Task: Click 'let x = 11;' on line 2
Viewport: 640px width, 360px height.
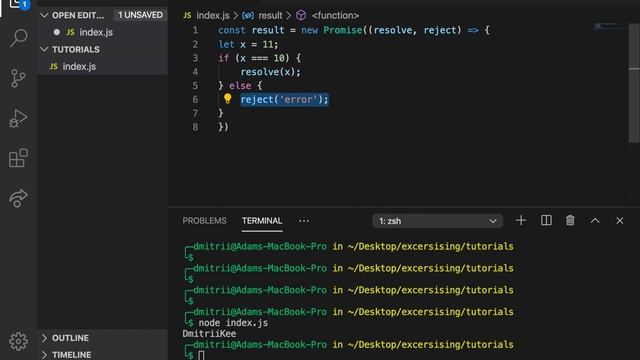Action: click(248, 44)
